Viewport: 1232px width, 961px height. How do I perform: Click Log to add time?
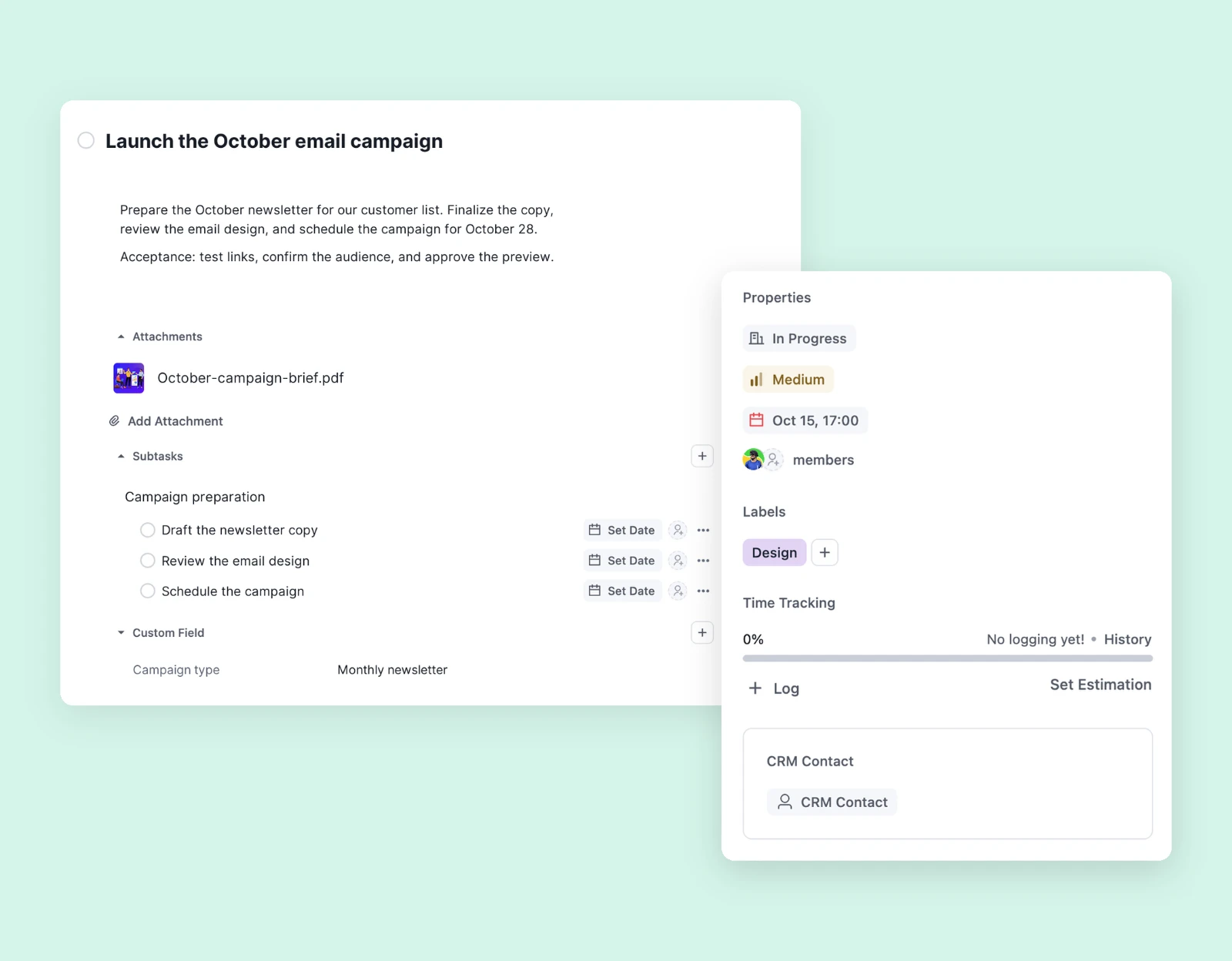tap(774, 688)
